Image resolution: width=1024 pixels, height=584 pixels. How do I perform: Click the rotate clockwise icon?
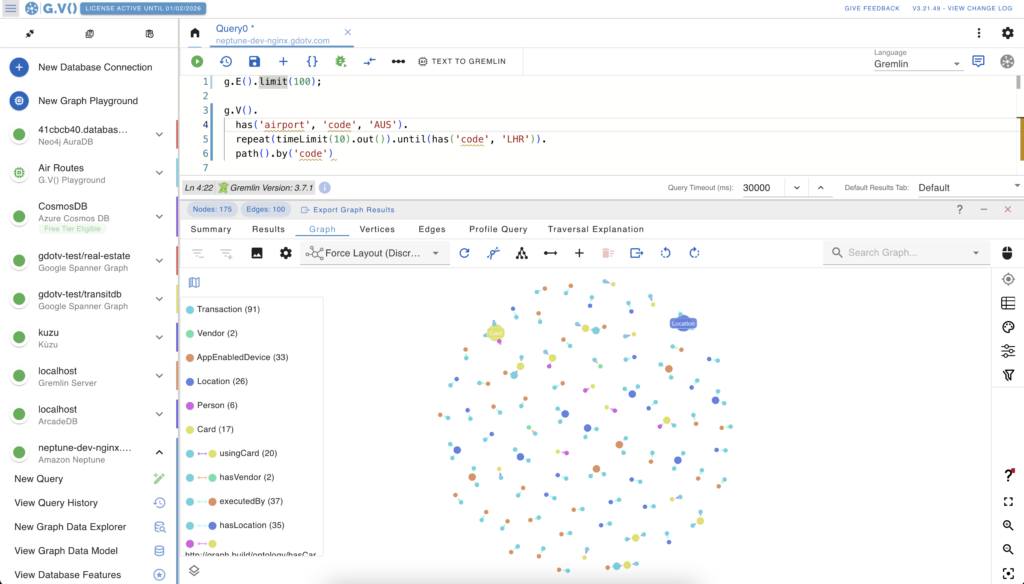[x=694, y=253]
